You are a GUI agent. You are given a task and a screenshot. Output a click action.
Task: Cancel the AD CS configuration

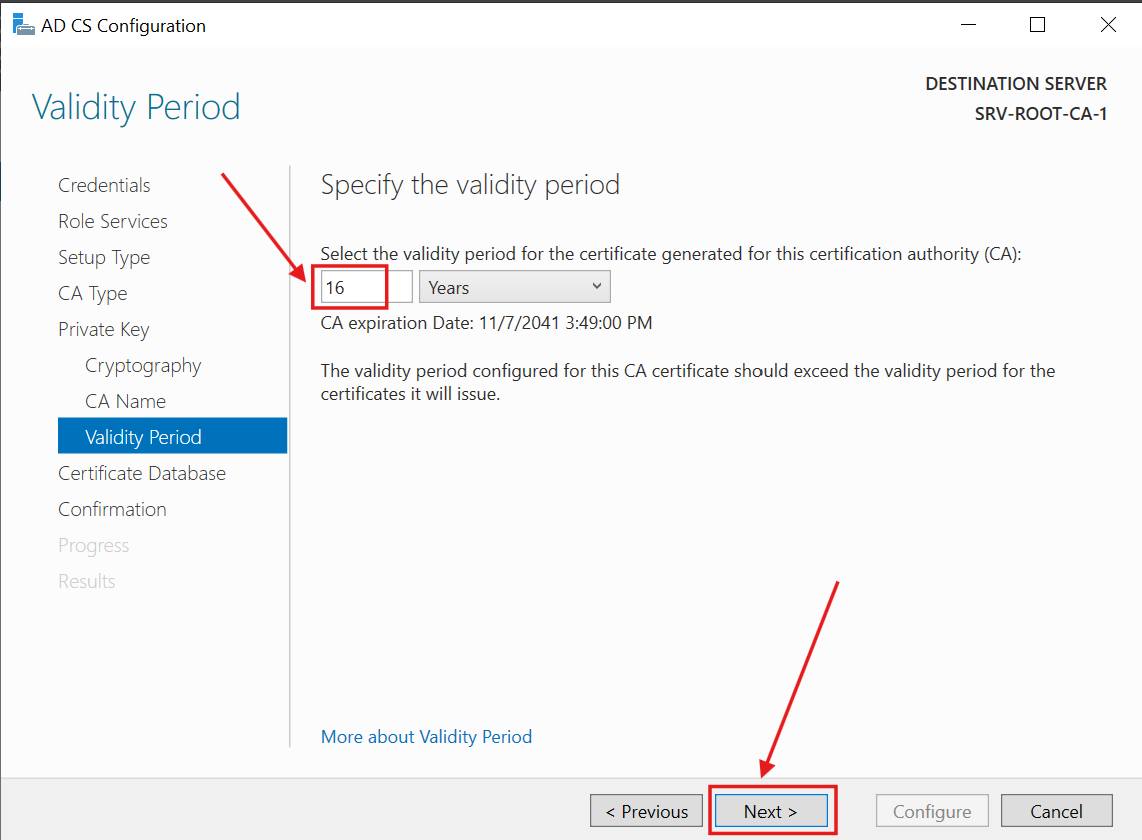click(x=1056, y=810)
